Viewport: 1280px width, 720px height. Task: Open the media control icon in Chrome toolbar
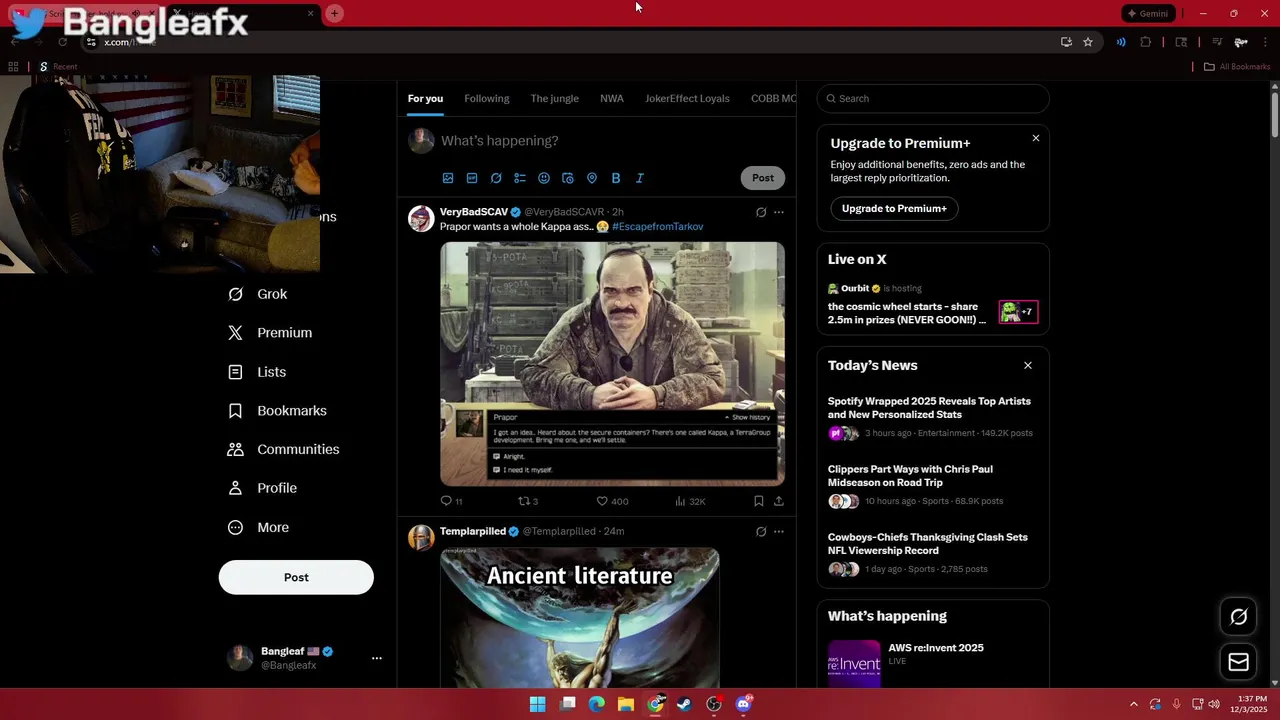pyautogui.click(x=1217, y=42)
